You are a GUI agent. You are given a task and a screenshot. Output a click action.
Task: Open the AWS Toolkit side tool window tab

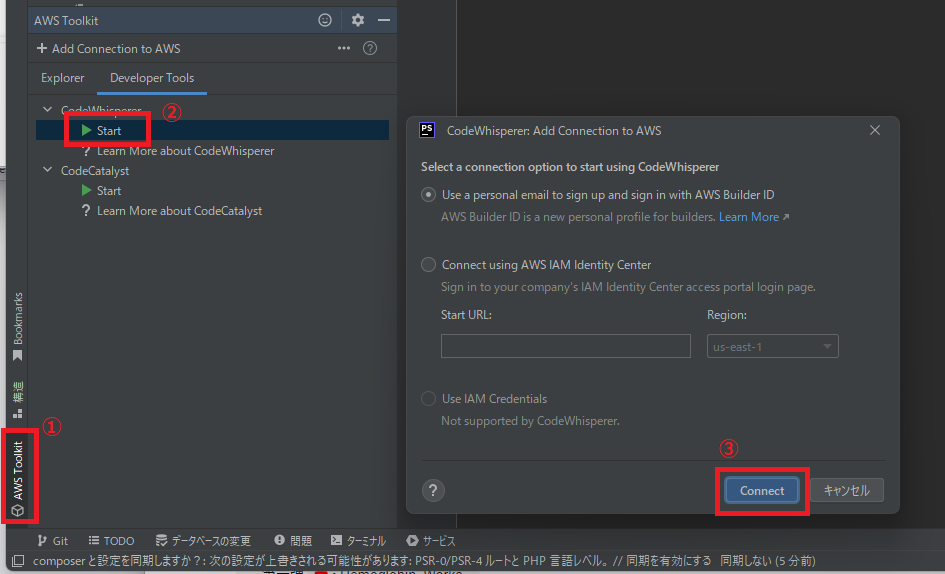[x=18, y=478]
